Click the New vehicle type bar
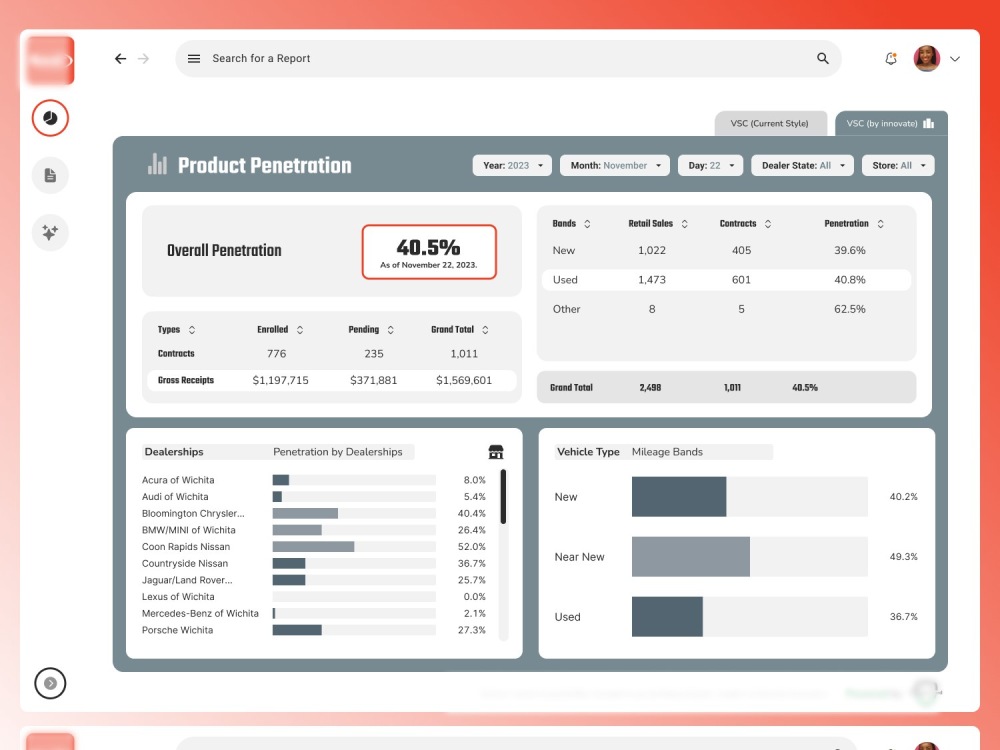The height and width of the screenshot is (750, 1000). pos(679,497)
